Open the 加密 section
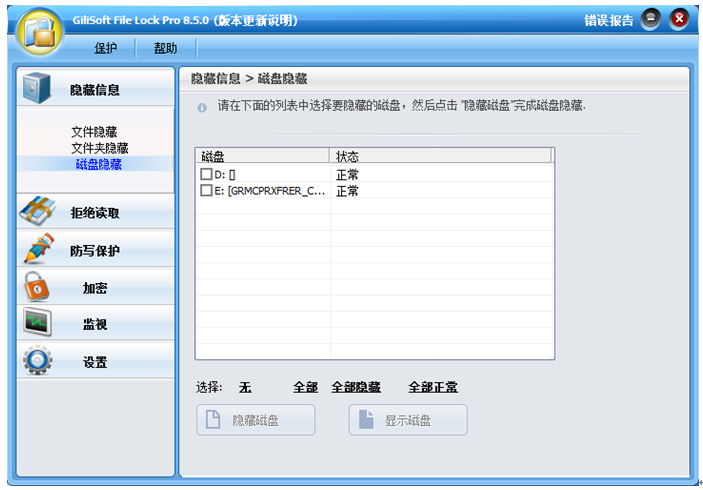703x490 pixels. click(95, 288)
